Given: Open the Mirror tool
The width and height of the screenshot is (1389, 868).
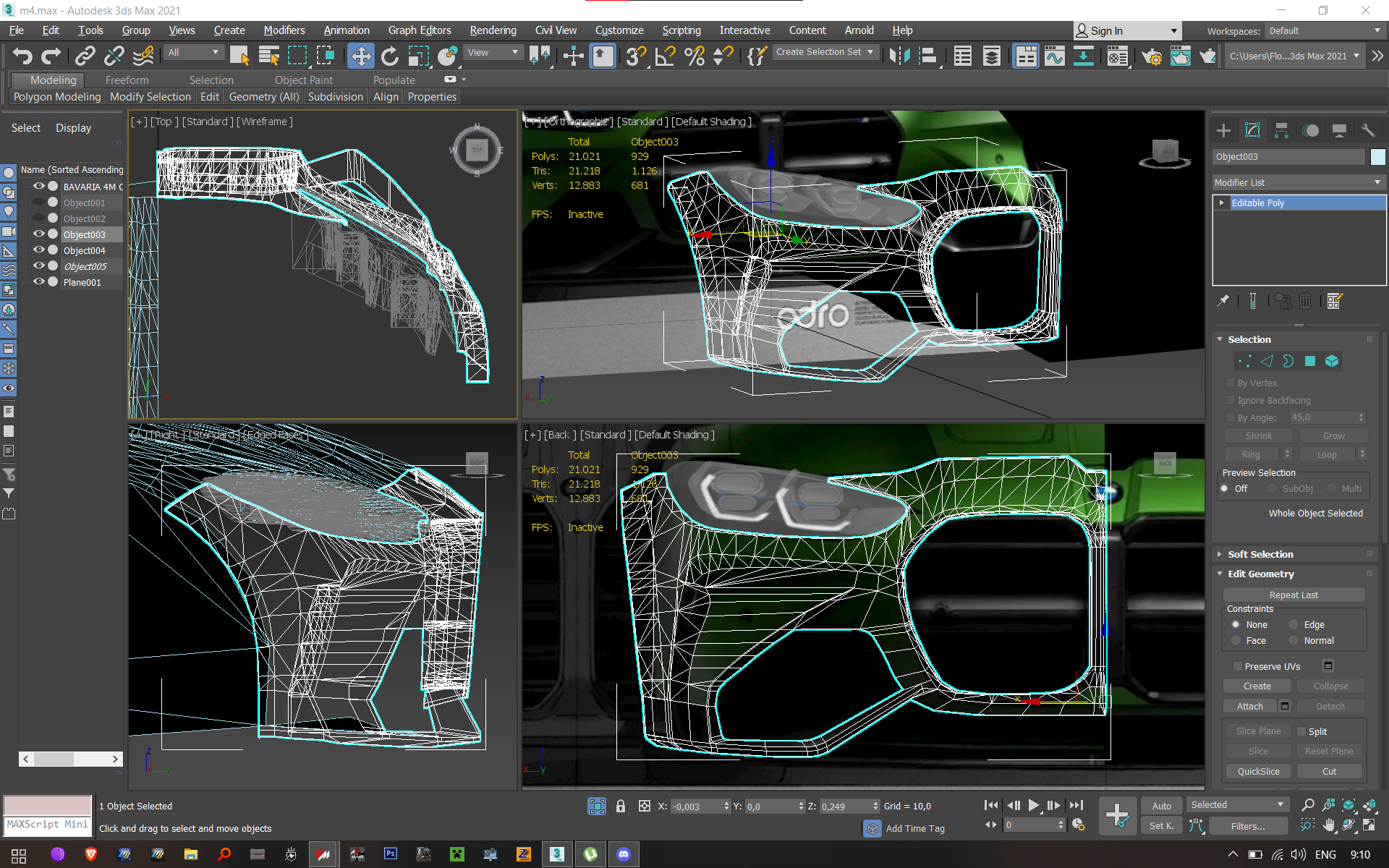Looking at the screenshot, I should pos(899,56).
